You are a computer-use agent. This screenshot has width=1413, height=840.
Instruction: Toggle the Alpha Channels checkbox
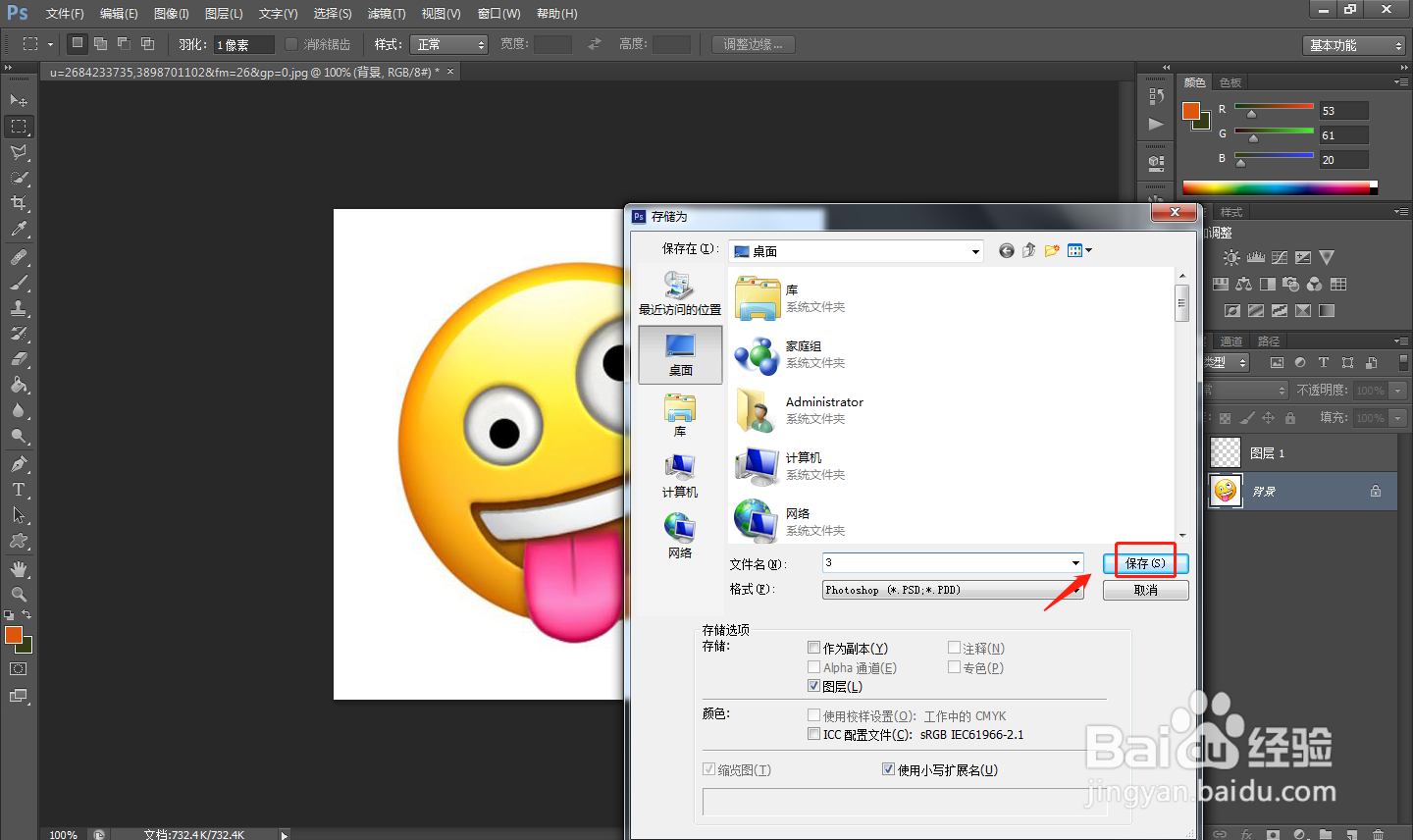click(x=813, y=667)
